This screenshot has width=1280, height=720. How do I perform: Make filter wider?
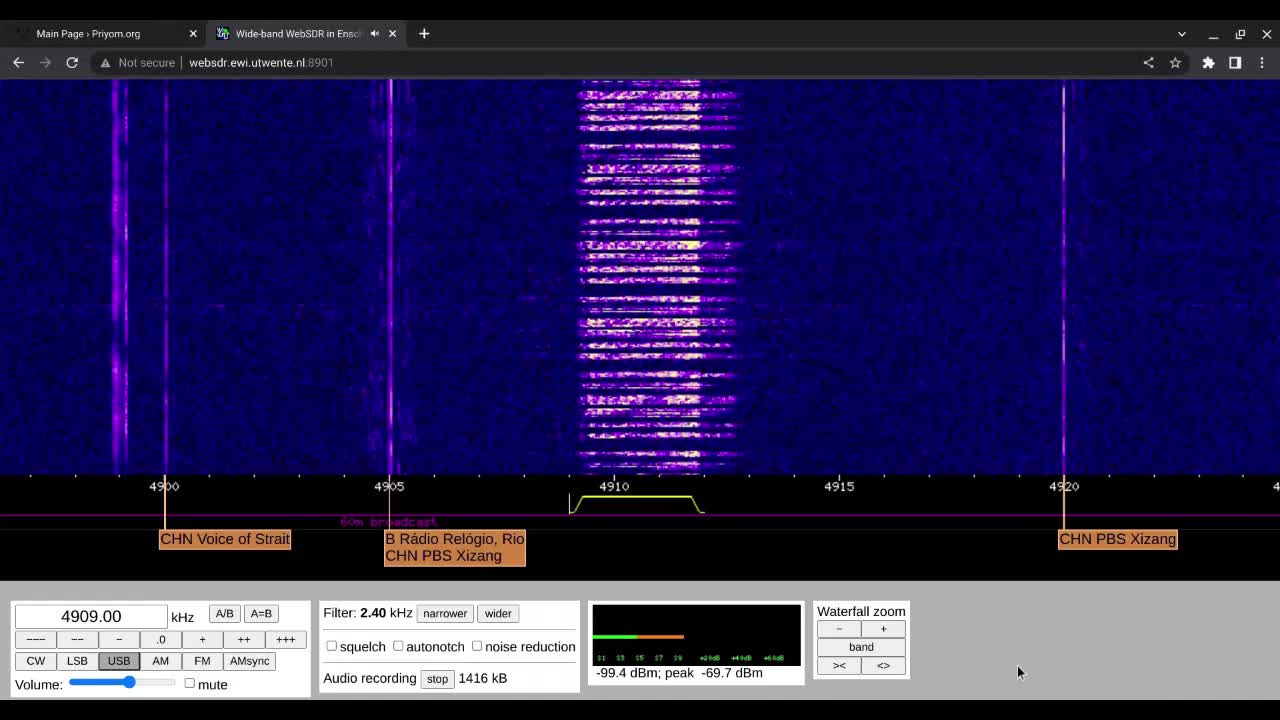click(x=498, y=613)
